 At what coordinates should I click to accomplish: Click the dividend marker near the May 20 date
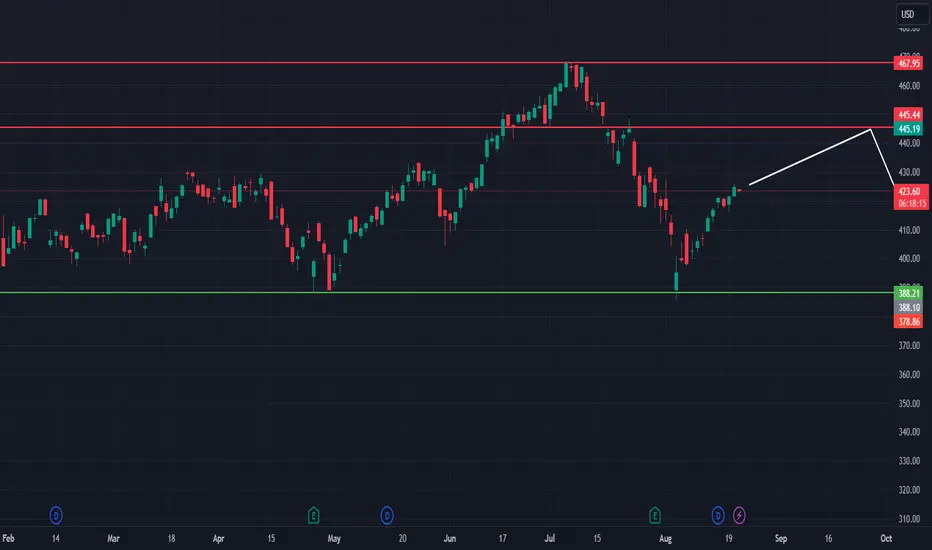tap(387, 515)
